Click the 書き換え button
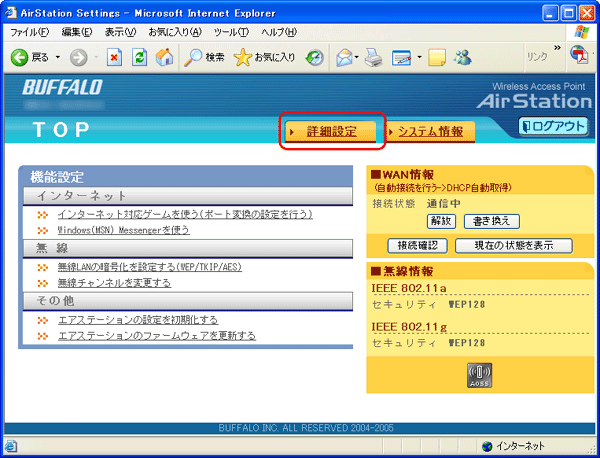The height and width of the screenshot is (458, 600). click(x=492, y=221)
